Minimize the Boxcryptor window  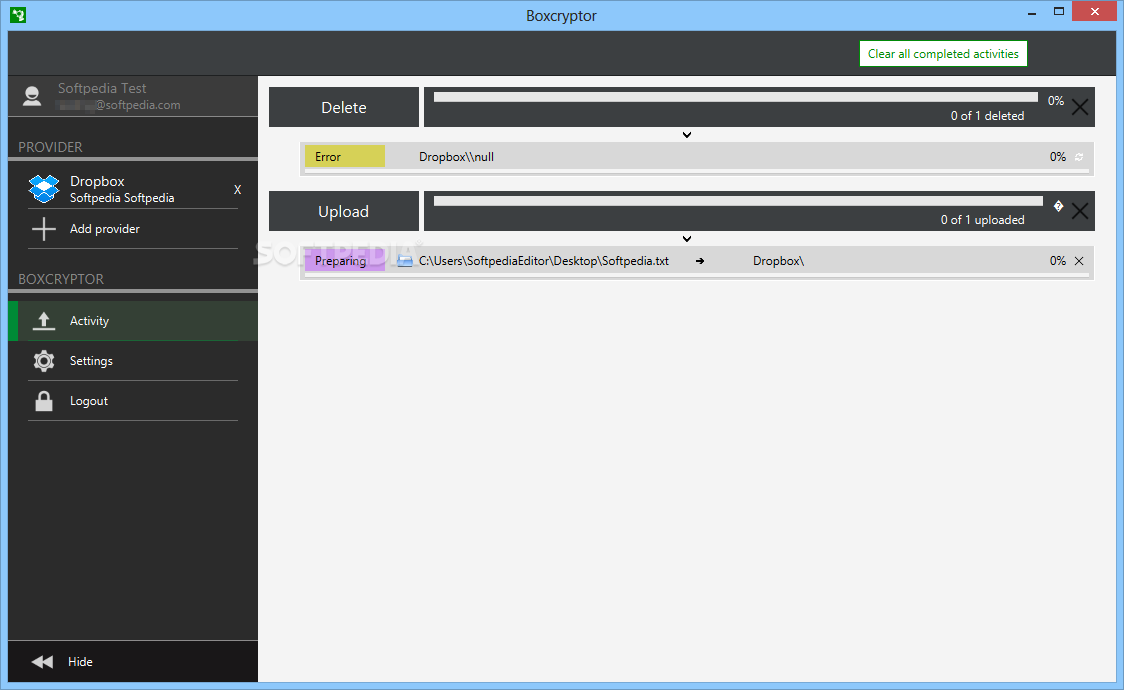click(x=1032, y=13)
